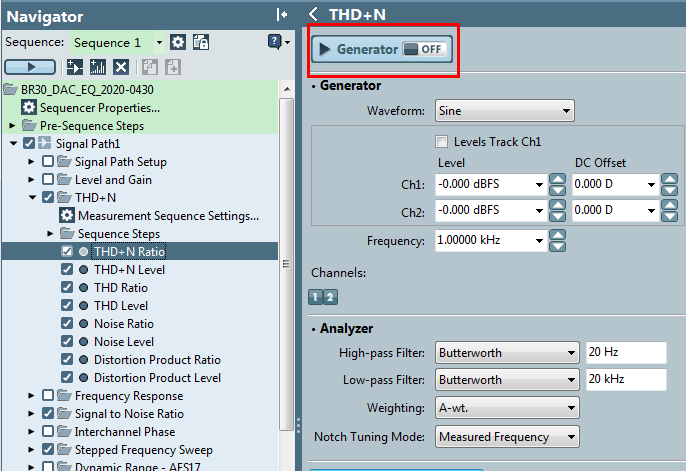Collapse the Analyzer section header
This screenshot has width=686, height=471.
(342, 328)
